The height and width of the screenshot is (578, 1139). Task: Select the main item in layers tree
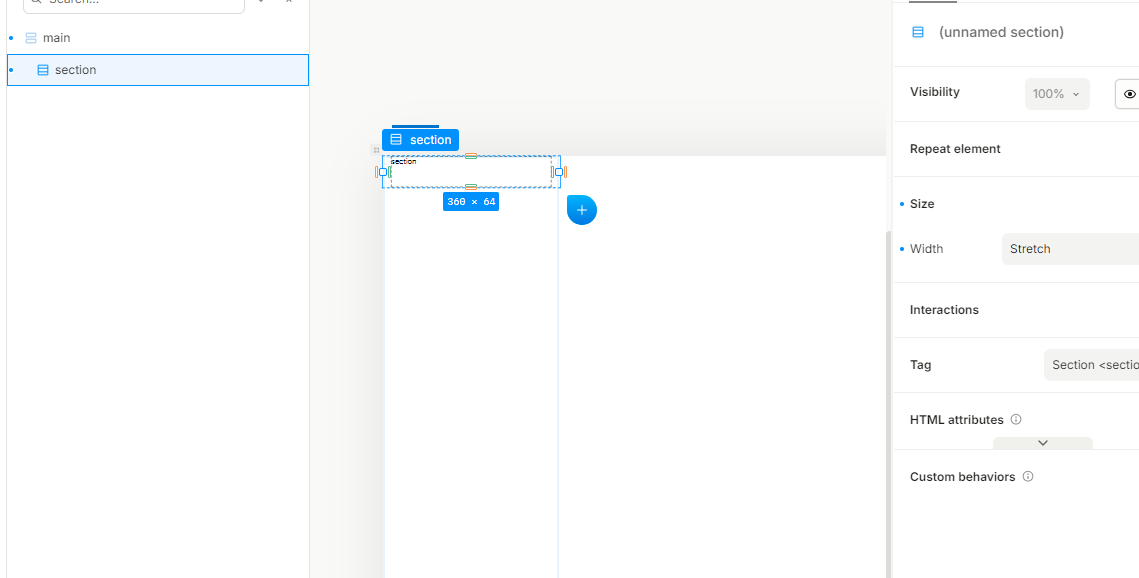tap(56, 38)
